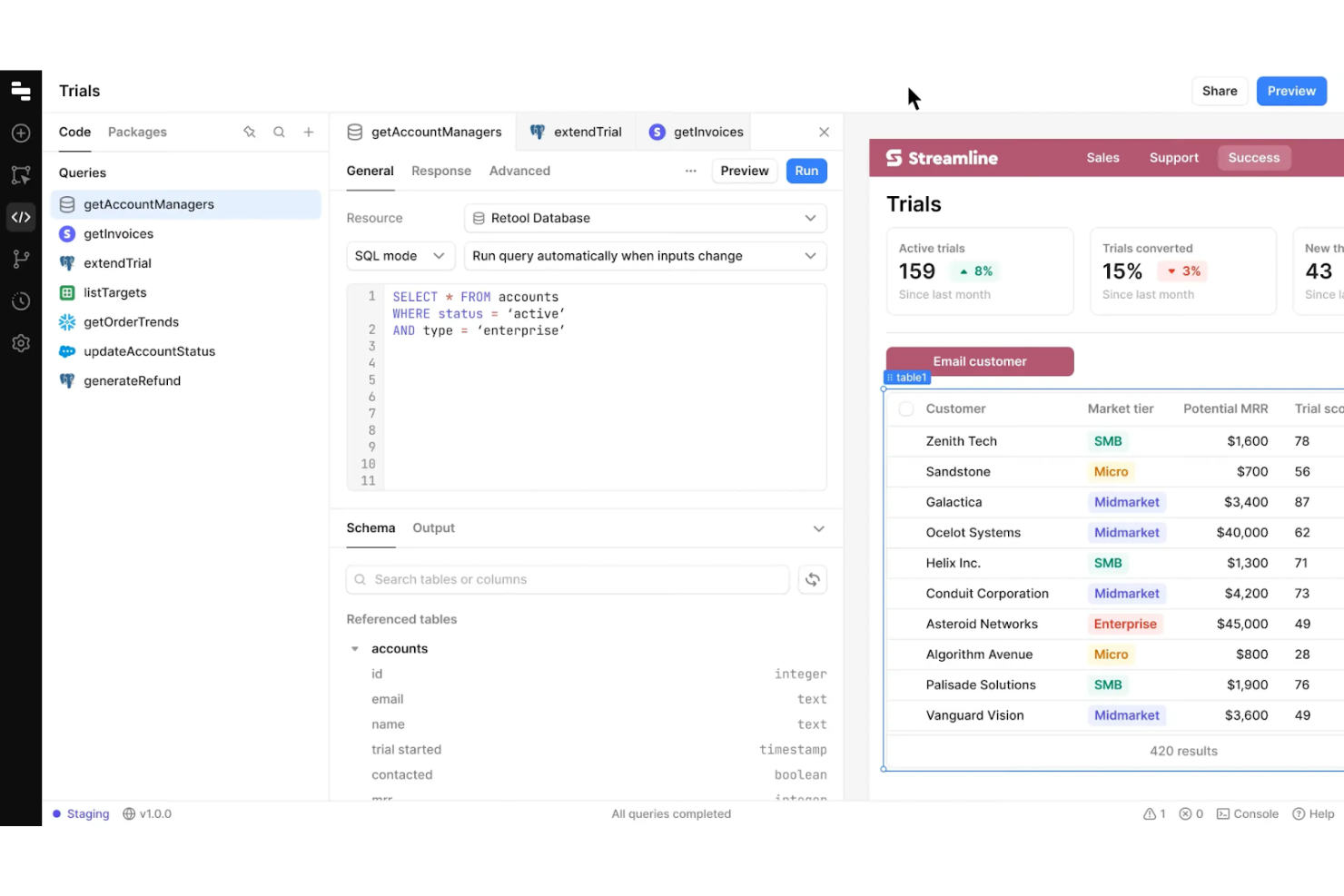Open the version history clock icon

pyautogui.click(x=20, y=300)
